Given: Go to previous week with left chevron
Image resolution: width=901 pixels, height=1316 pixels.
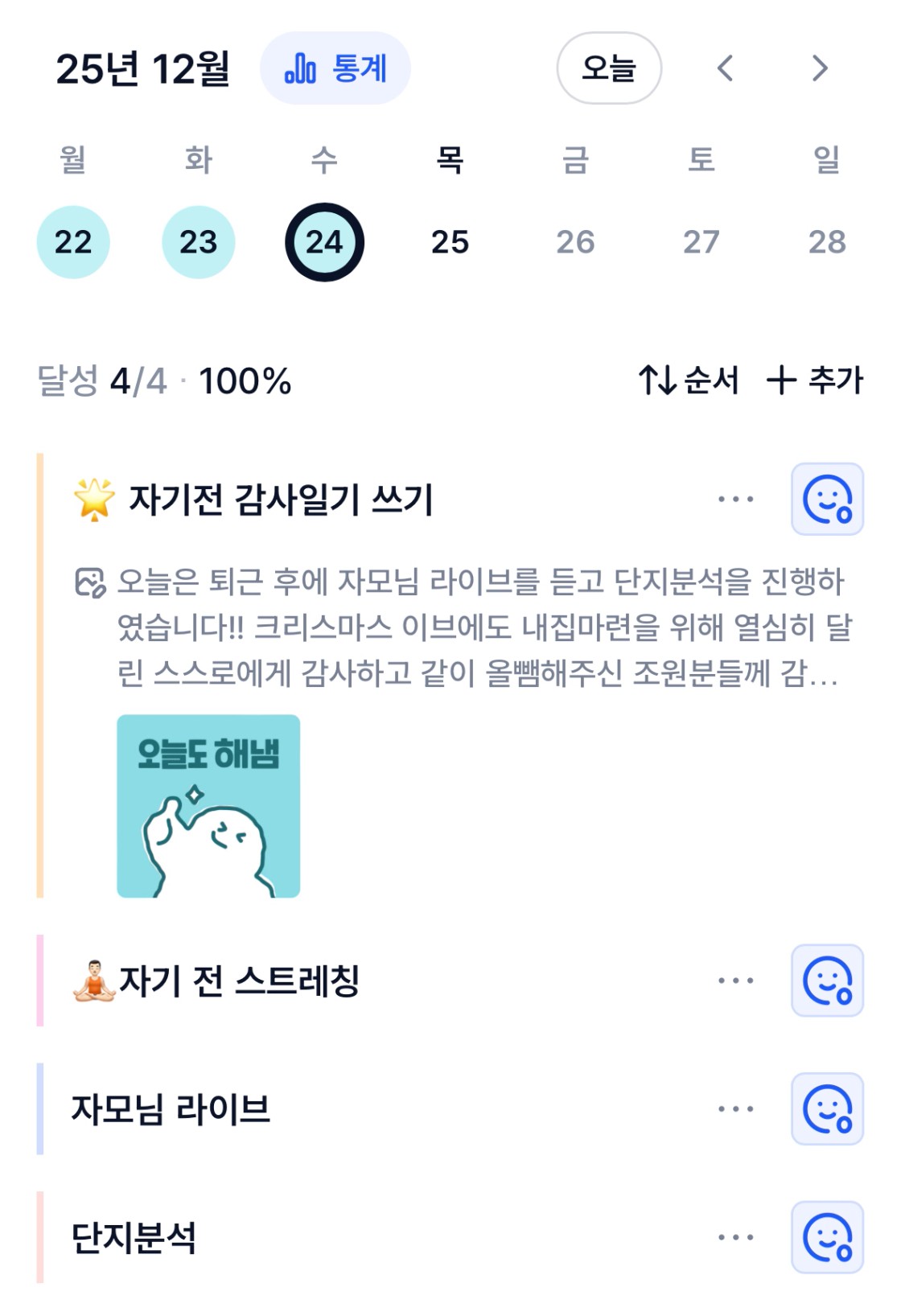Looking at the screenshot, I should tap(725, 68).
